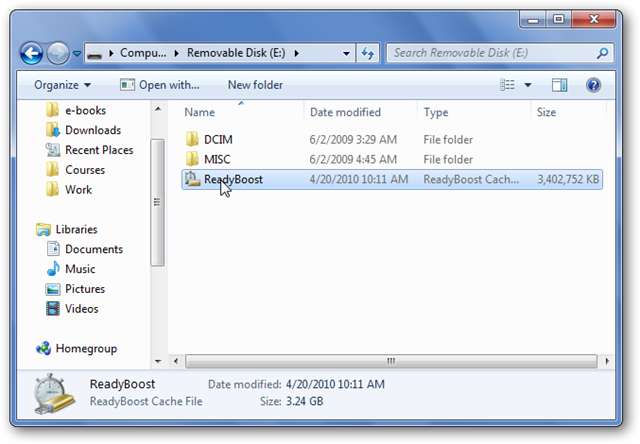Screen dimensions: 640x444
Task: Open the view options dropdown arrow
Action: [528, 85]
